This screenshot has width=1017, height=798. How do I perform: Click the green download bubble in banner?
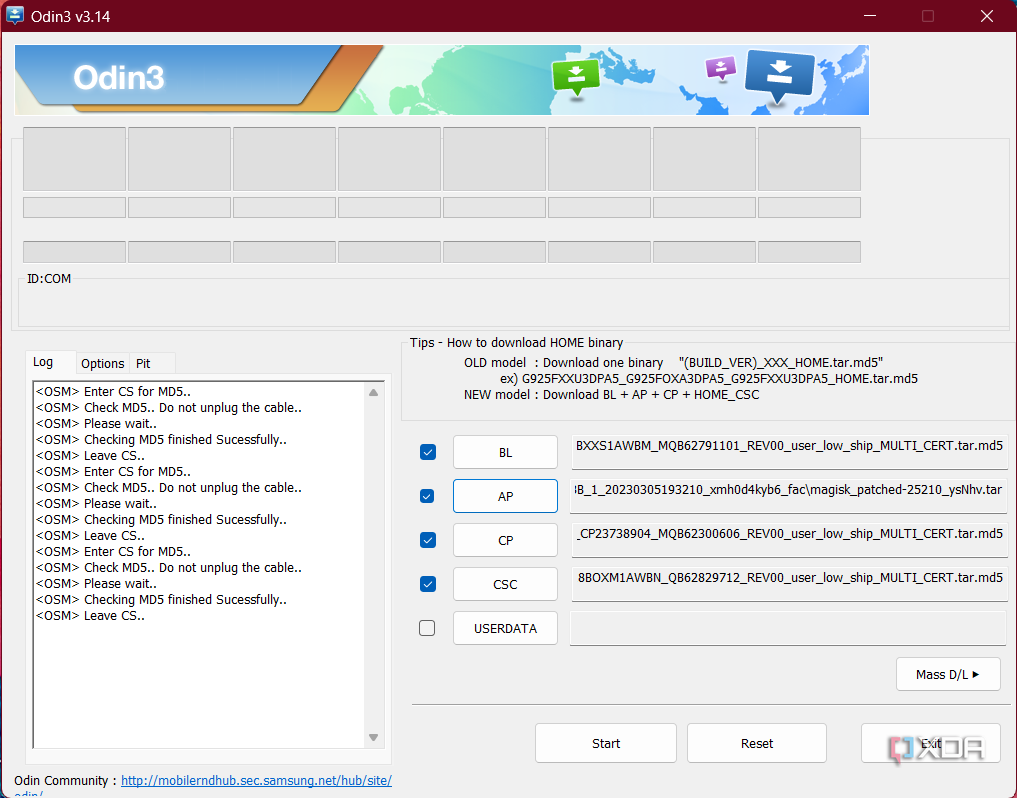pos(576,78)
